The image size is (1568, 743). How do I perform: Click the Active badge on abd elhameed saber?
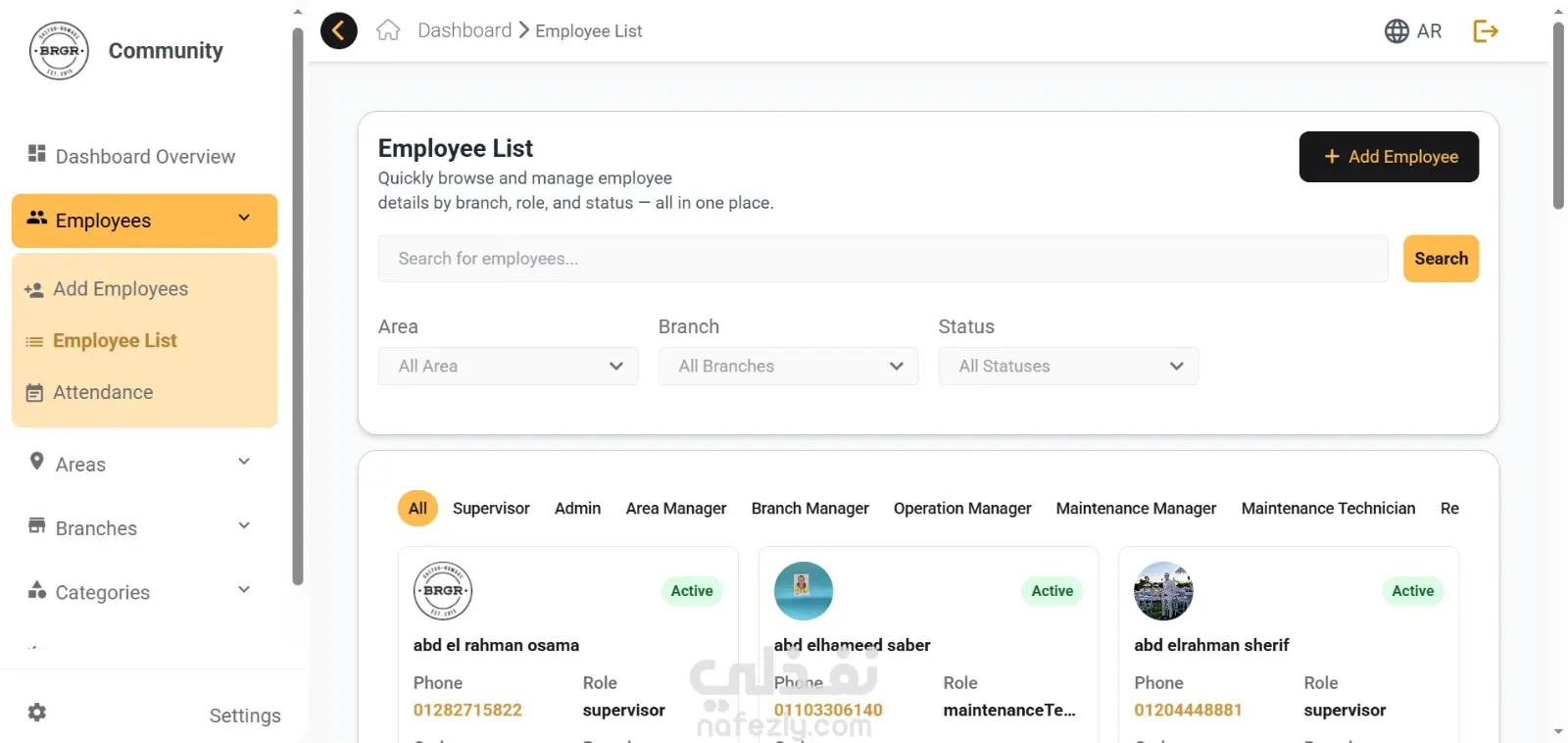tap(1053, 591)
